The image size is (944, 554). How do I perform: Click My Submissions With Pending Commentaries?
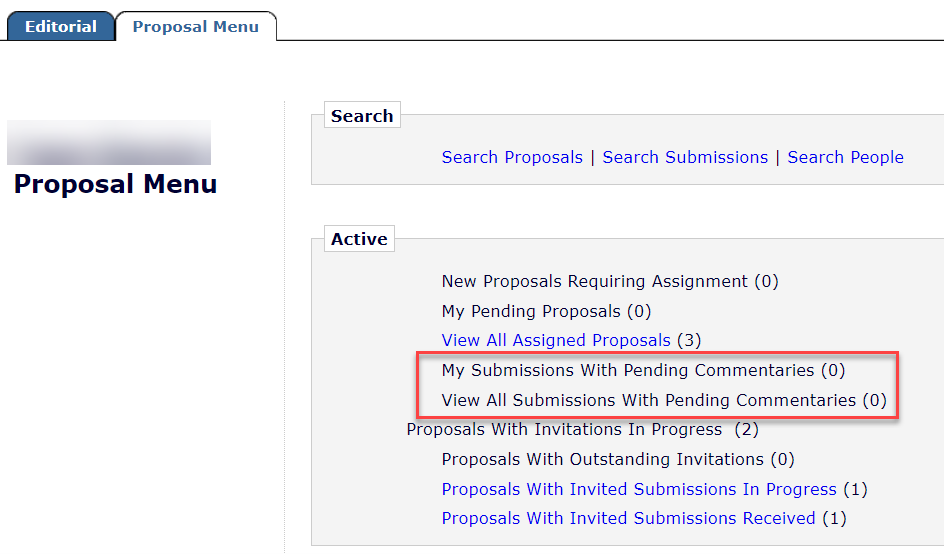pos(628,370)
